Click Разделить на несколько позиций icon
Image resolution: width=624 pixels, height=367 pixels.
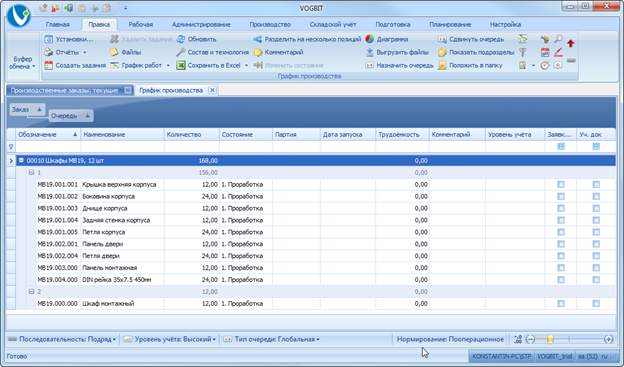coord(258,39)
